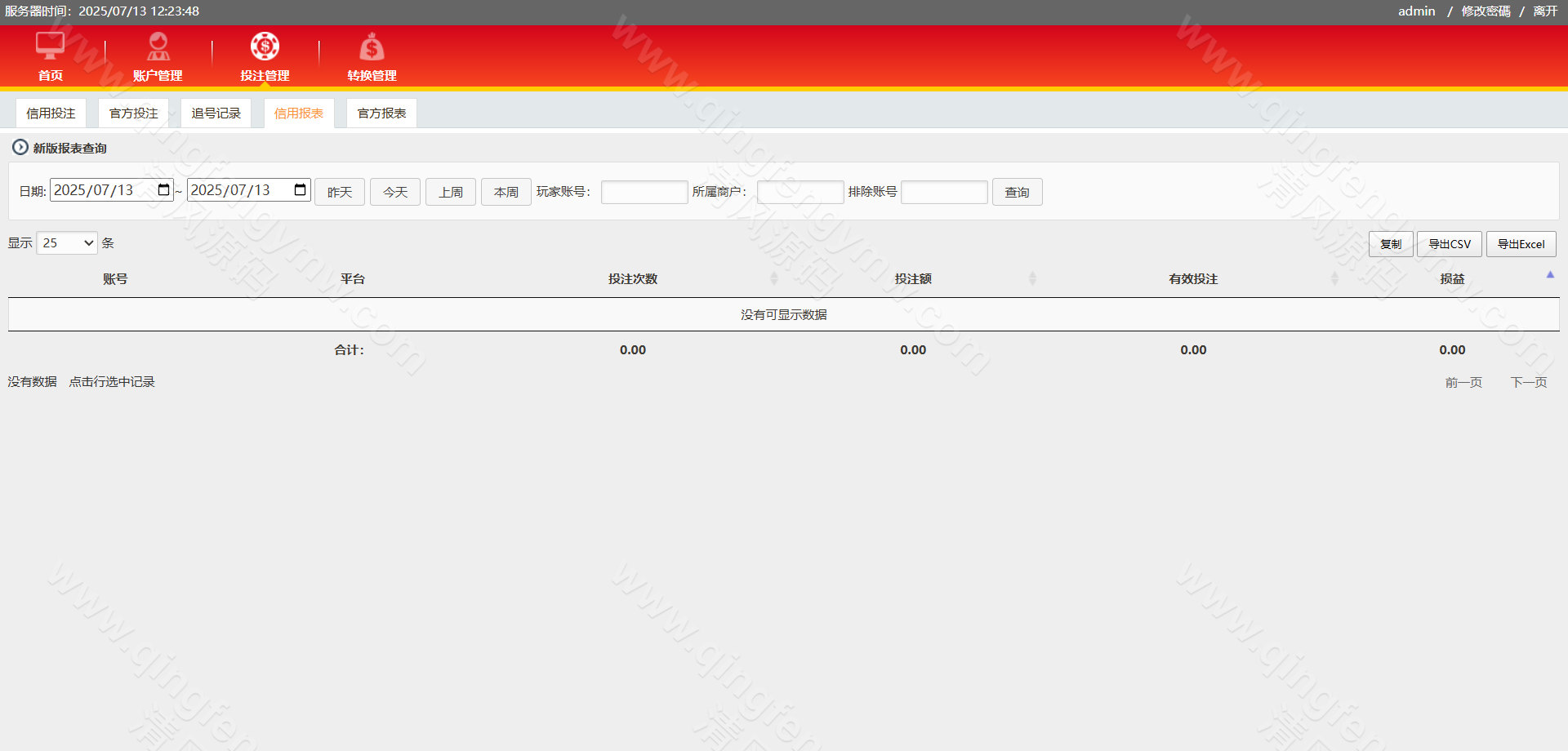Open end date calendar picker icon
This screenshot has width=1568, height=751.
coord(301,190)
